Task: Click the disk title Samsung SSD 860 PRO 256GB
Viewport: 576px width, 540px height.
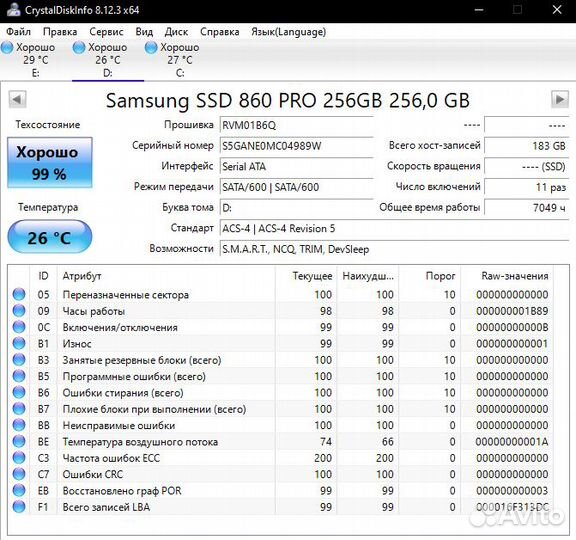Action: (288, 100)
